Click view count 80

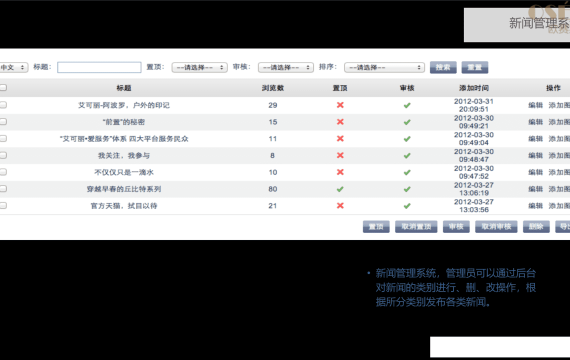point(273,189)
